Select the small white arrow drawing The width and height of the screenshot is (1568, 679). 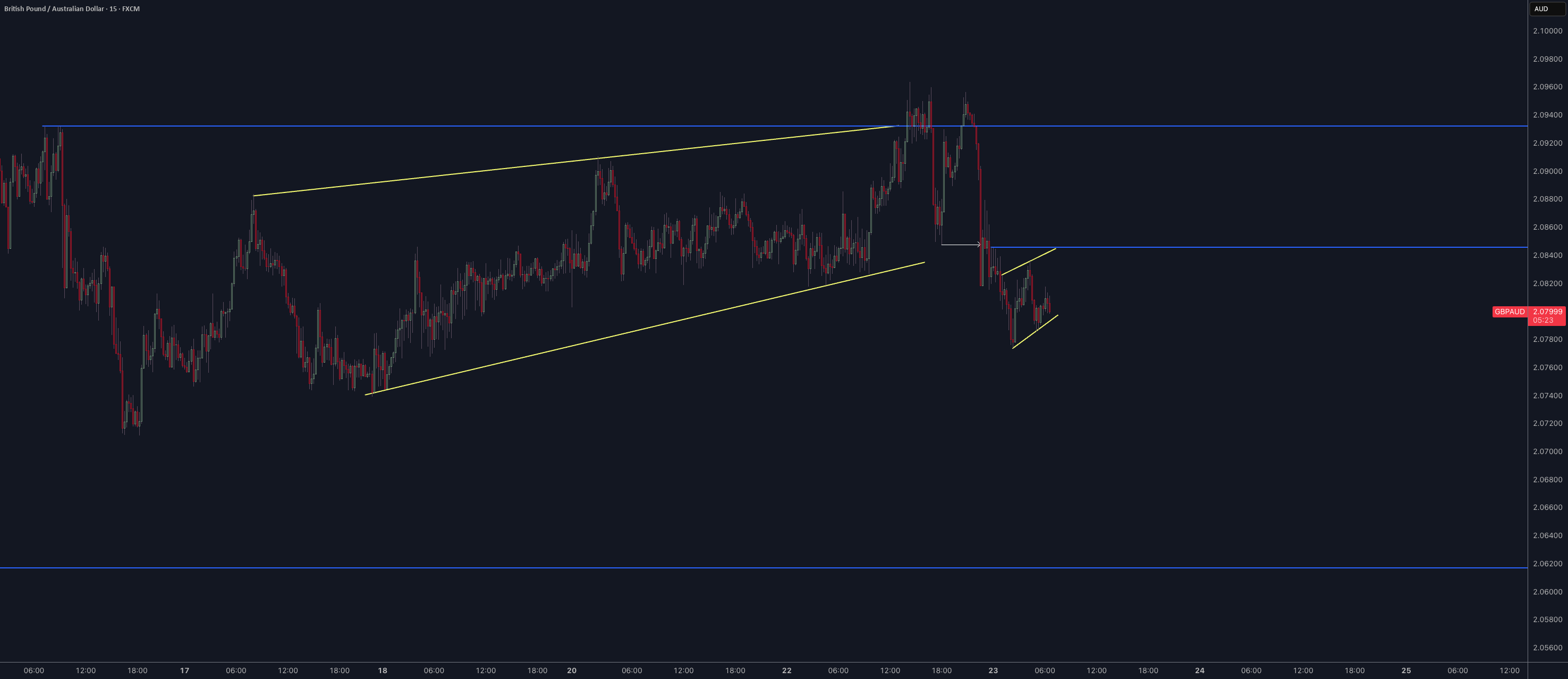[x=961, y=245]
